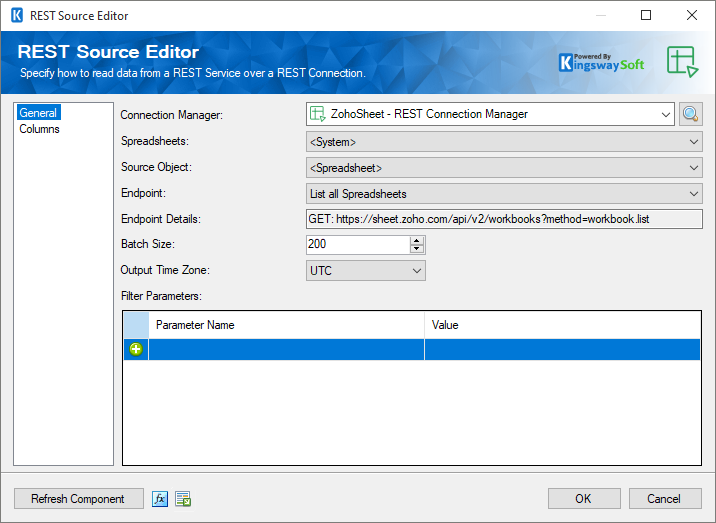Click the Filter Parameters label
Image resolution: width=716 pixels, height=523 pixels.
[x=161, y=296]
